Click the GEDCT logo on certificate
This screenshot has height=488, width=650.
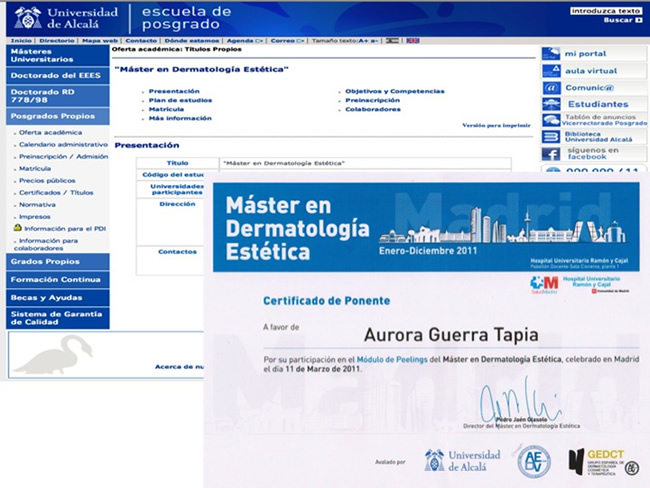[x=603, y=462]
